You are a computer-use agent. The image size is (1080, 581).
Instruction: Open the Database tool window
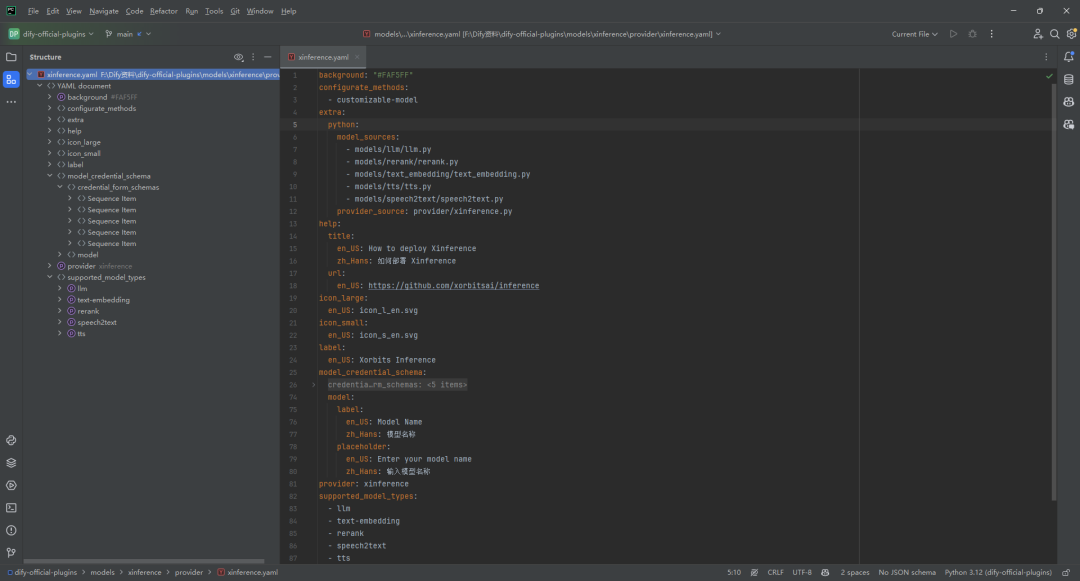[1068, 80]
